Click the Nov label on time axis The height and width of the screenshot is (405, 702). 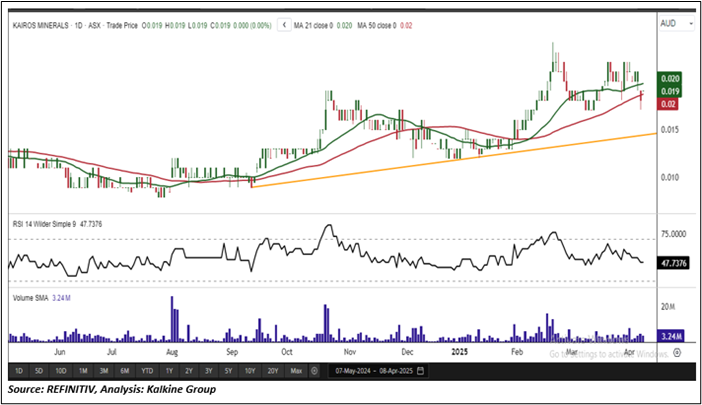(350, 352)
